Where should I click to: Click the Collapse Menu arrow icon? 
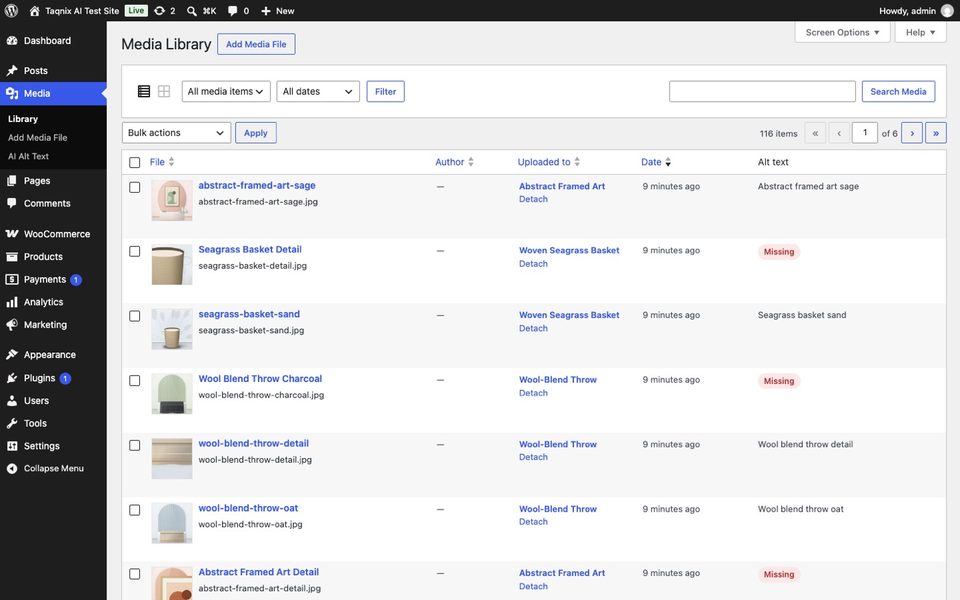tap(12, 468)
